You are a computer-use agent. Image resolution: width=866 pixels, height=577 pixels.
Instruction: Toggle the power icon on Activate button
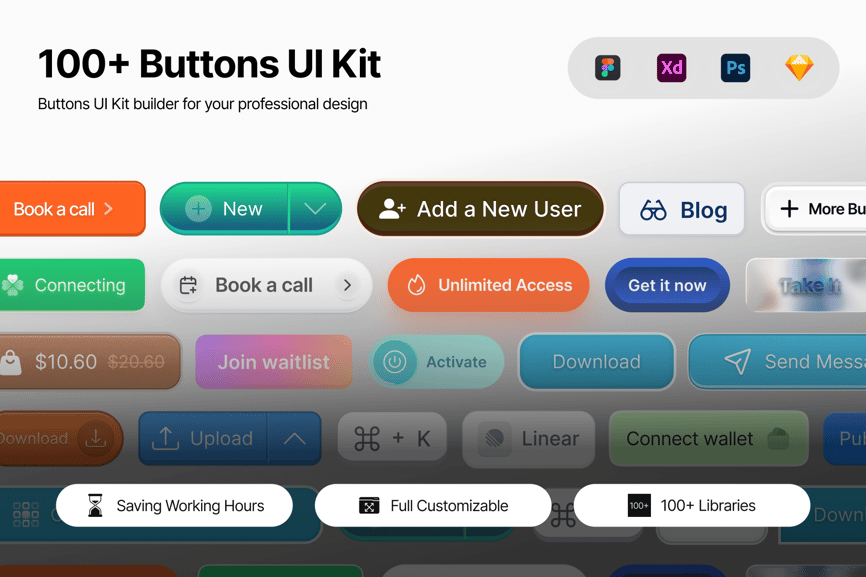(395, 362)
